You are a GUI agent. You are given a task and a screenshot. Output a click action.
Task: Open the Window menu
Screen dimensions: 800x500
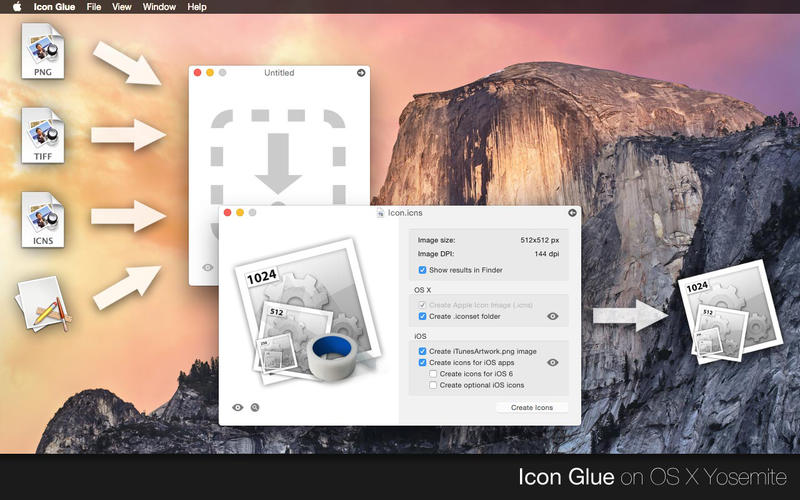point(159,7)
